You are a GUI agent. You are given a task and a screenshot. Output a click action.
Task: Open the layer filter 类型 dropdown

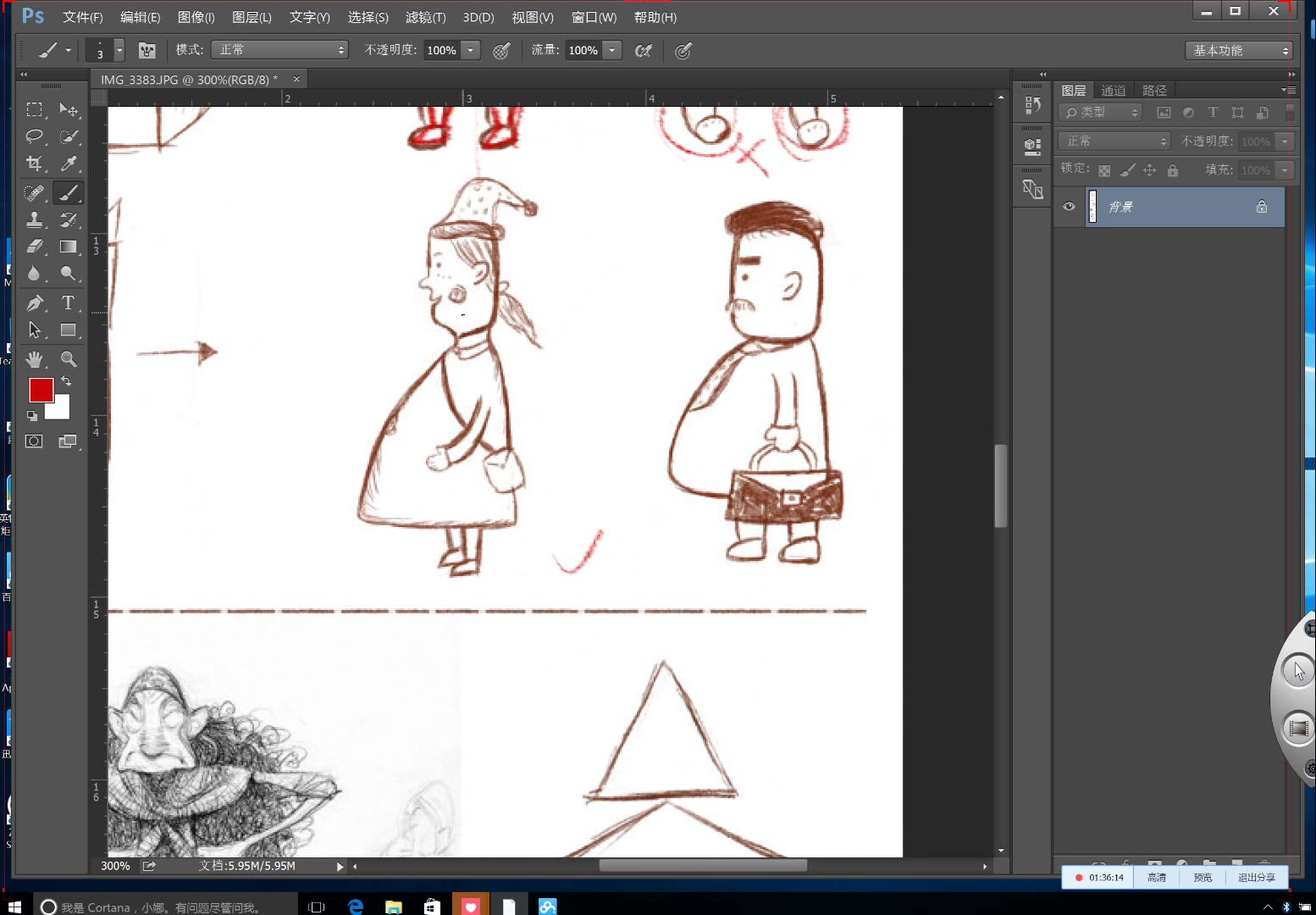[1101, 112]
